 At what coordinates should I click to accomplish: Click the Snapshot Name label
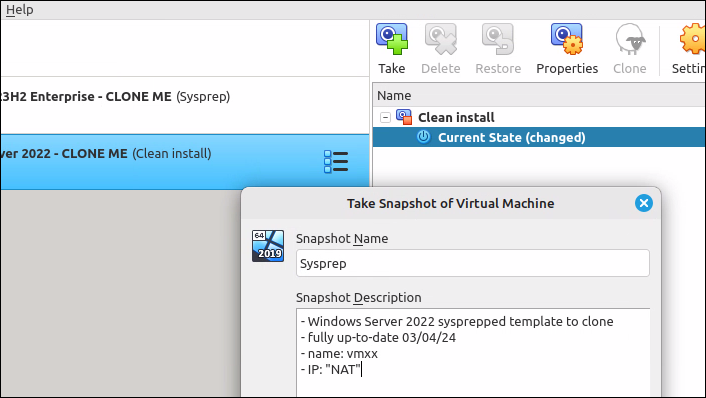pyautogui.click(x=342, y=239)
